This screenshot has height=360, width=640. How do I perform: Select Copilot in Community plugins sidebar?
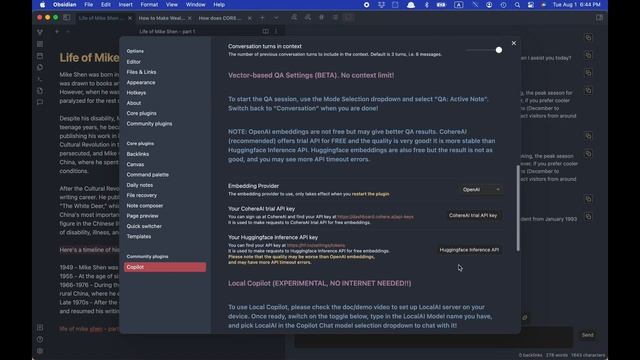click(x=165, y=267)
